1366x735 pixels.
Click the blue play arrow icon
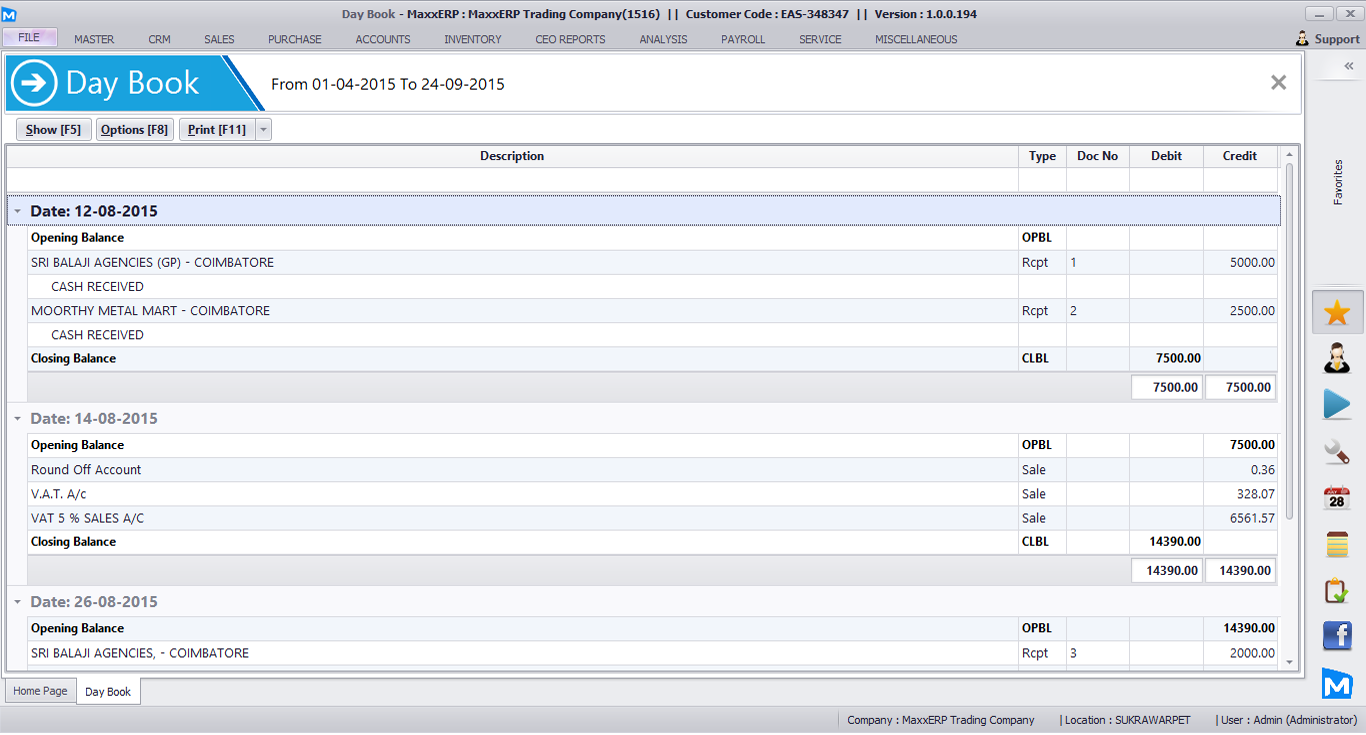click(x=1337, y=405)
